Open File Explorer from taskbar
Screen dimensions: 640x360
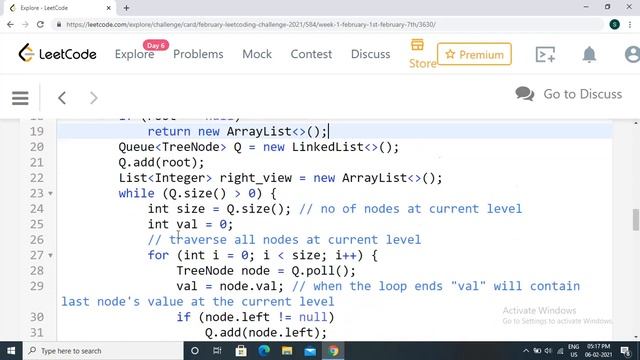pos(287,351)
